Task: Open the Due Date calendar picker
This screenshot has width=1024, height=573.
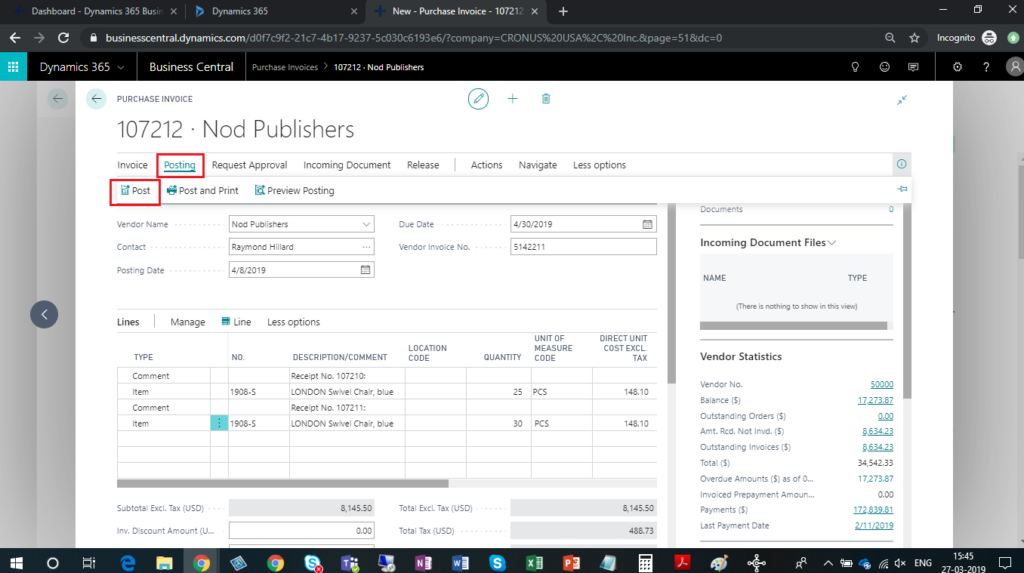Action: [647, 224]
